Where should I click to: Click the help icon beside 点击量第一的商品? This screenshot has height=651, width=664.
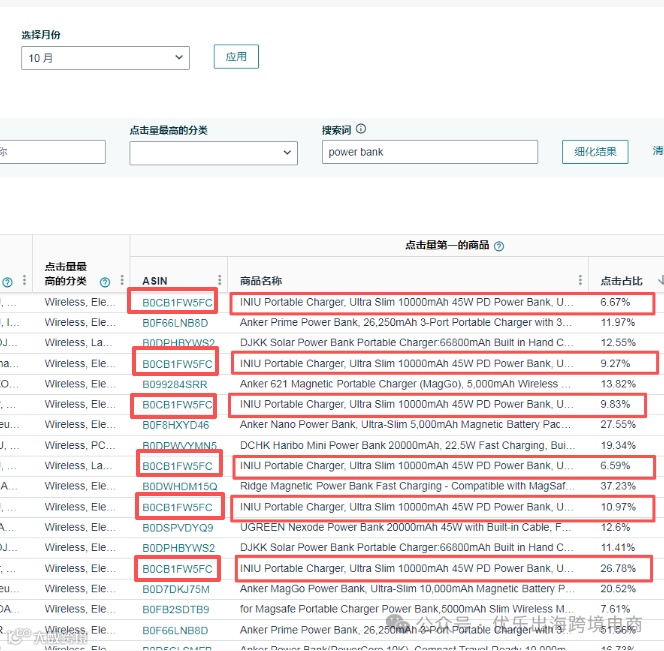(x=499, y=246)
